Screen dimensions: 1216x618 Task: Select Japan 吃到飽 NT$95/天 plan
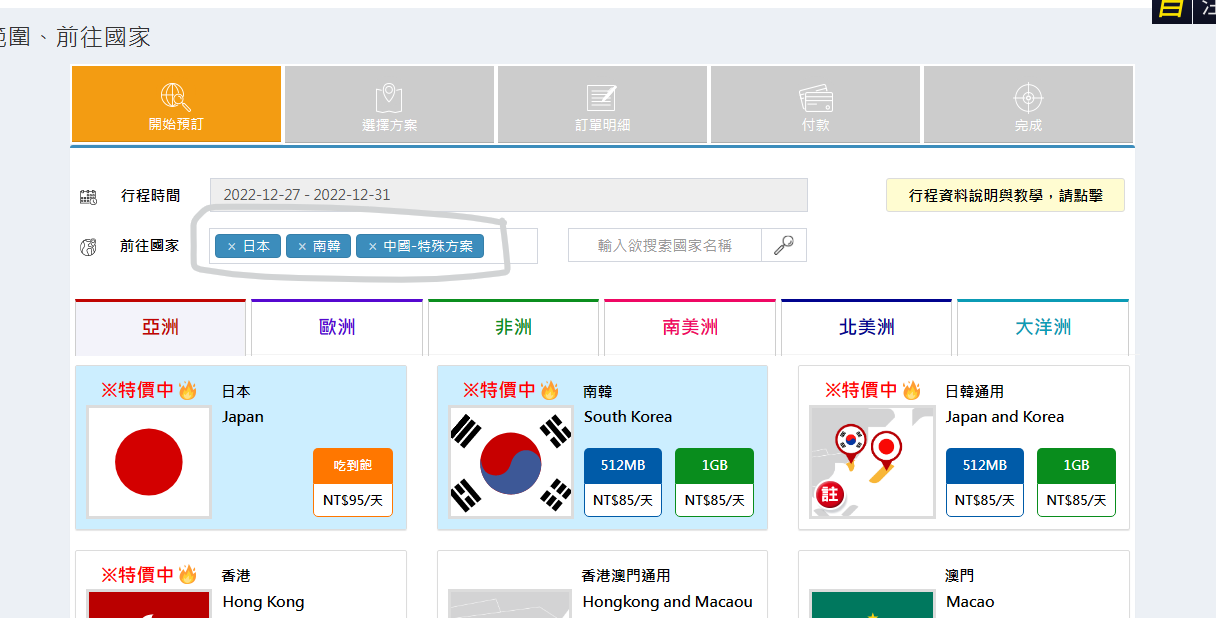(353, 482)
